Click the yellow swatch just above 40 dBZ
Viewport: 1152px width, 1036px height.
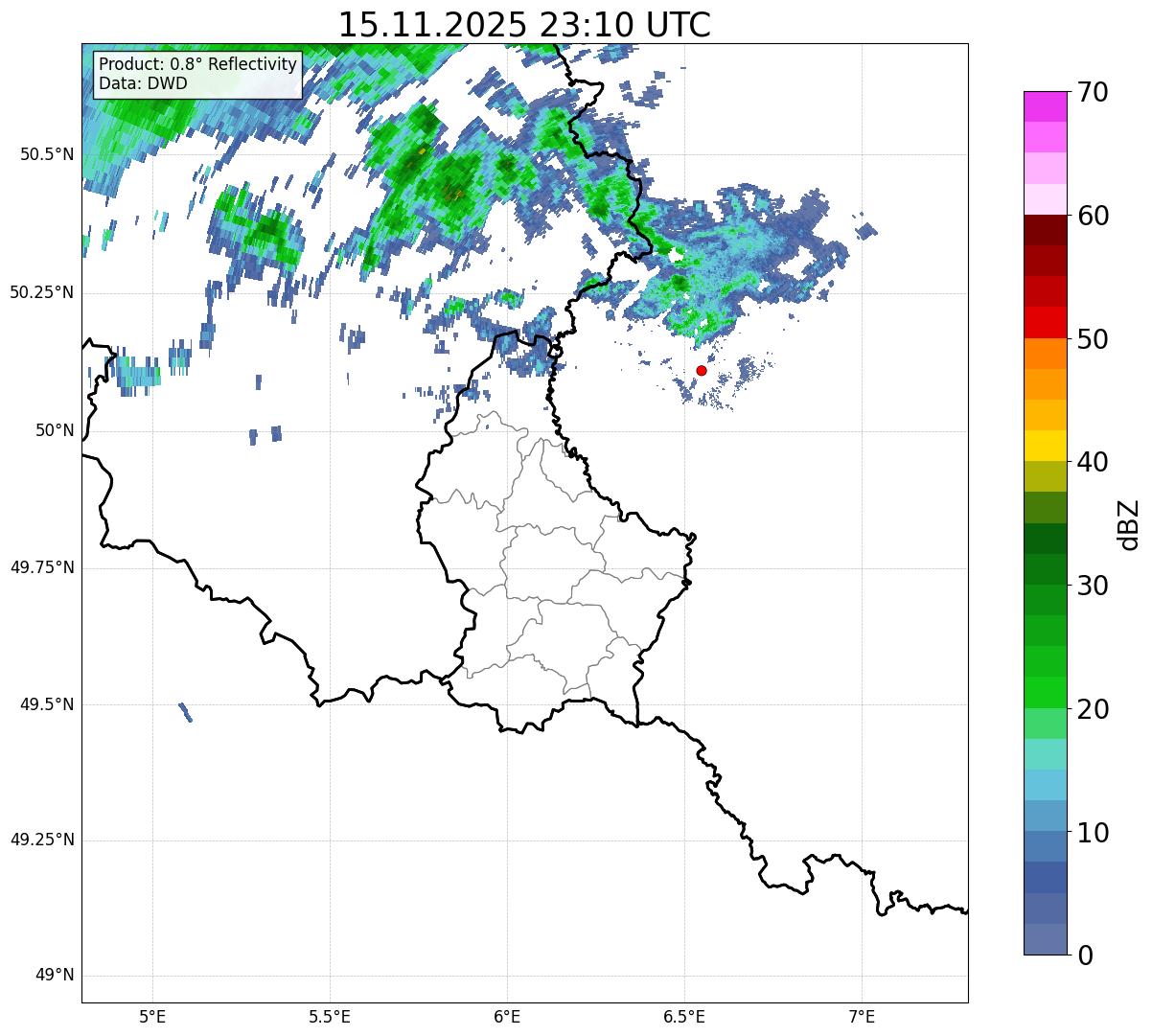point(1046,447)
